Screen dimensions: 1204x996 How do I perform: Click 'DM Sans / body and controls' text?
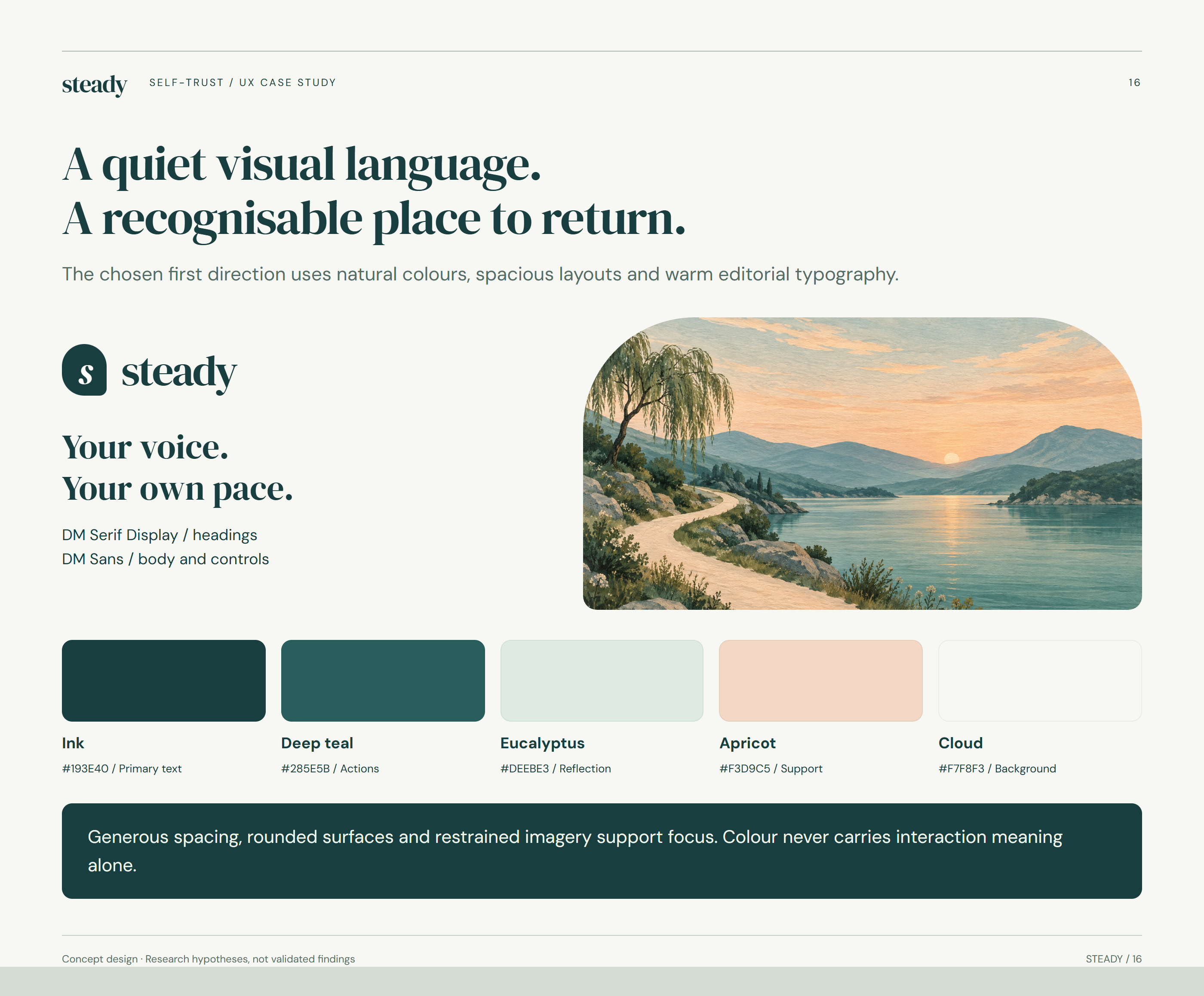165,559
